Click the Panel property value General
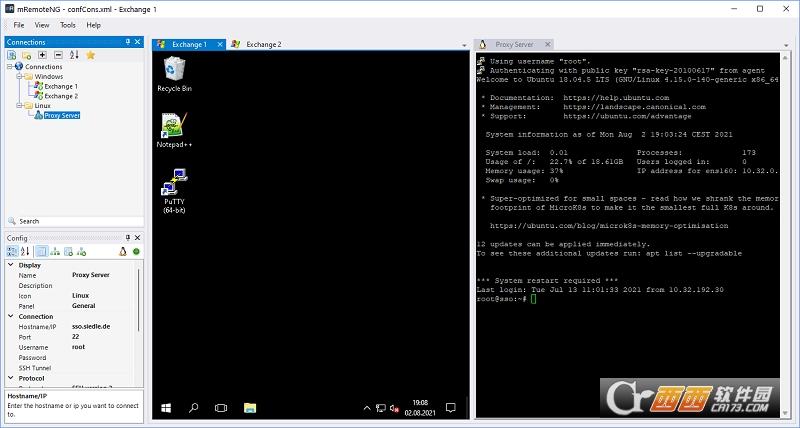Image resolution: width=800 pixels, height=428 pixels. [x=84, y=306]
